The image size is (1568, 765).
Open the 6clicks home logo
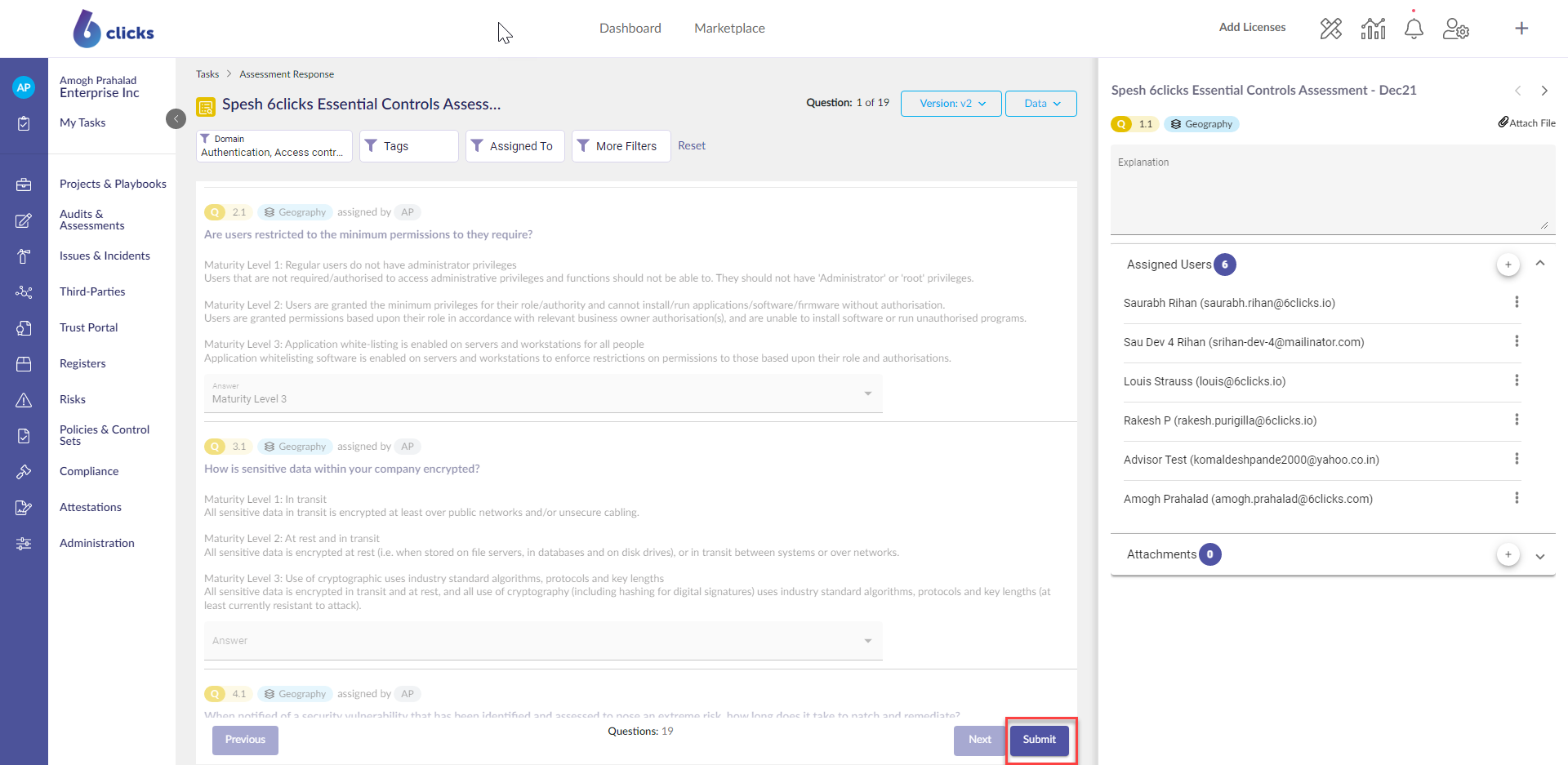coord(114,29)
